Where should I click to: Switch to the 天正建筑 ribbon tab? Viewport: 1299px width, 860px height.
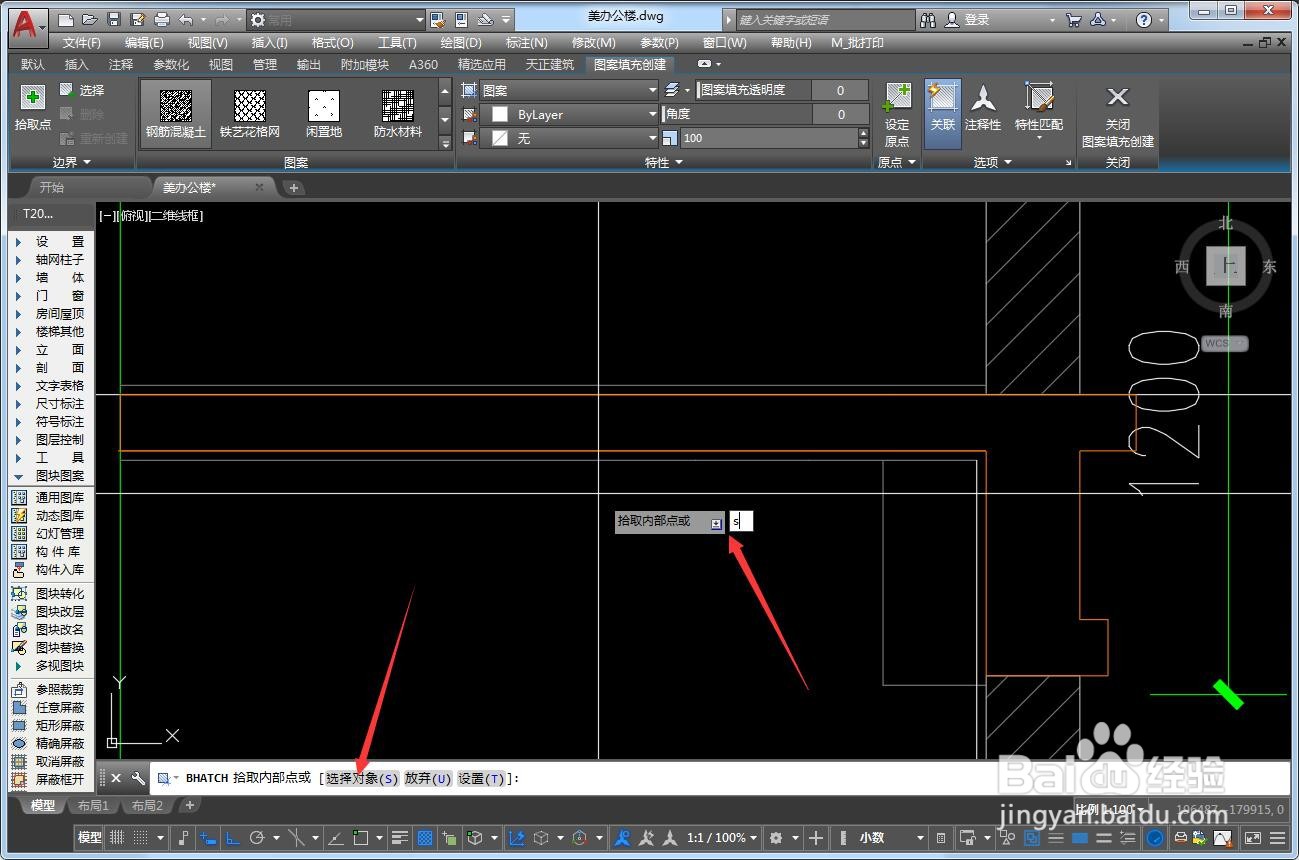[x=550, y=64]
